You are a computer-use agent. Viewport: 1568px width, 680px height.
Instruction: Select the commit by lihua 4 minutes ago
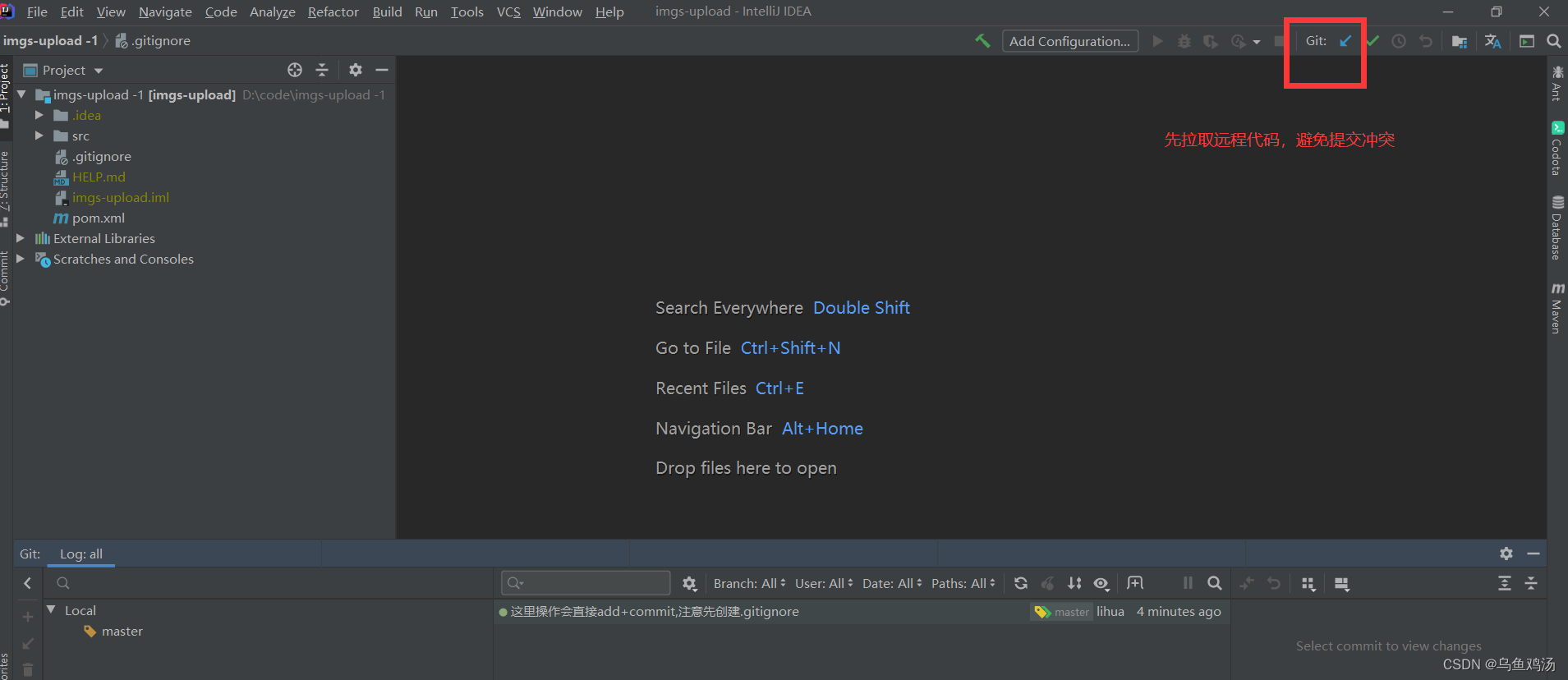[862, 611]
